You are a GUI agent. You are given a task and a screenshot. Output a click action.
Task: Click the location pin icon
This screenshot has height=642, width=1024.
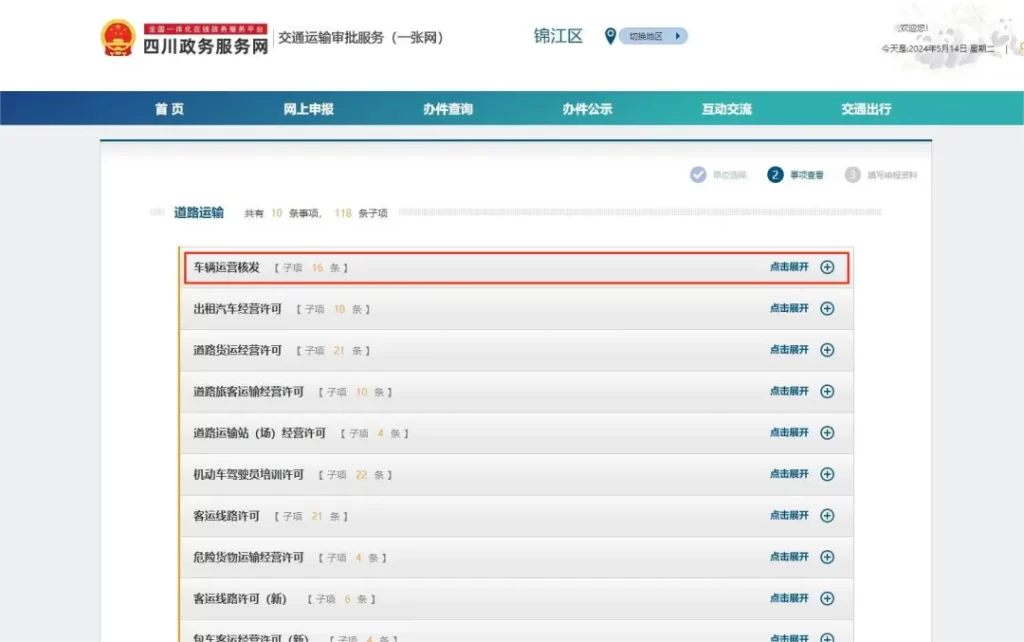click(x=610, y=36)
